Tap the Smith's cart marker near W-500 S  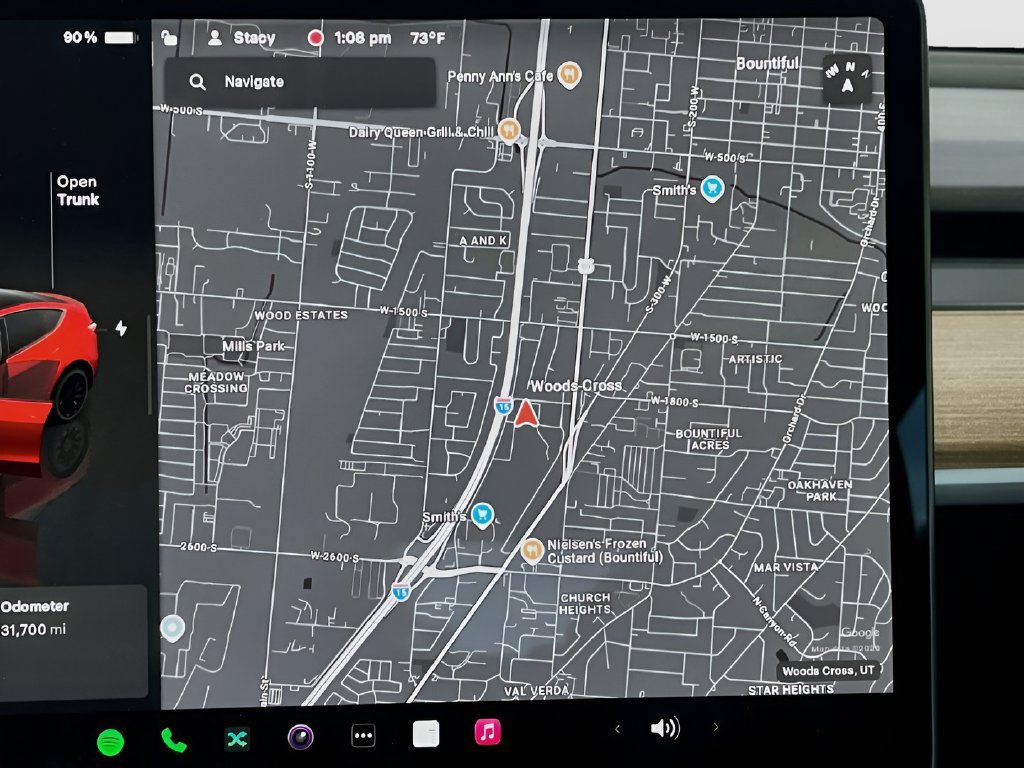tap(712, 189)
